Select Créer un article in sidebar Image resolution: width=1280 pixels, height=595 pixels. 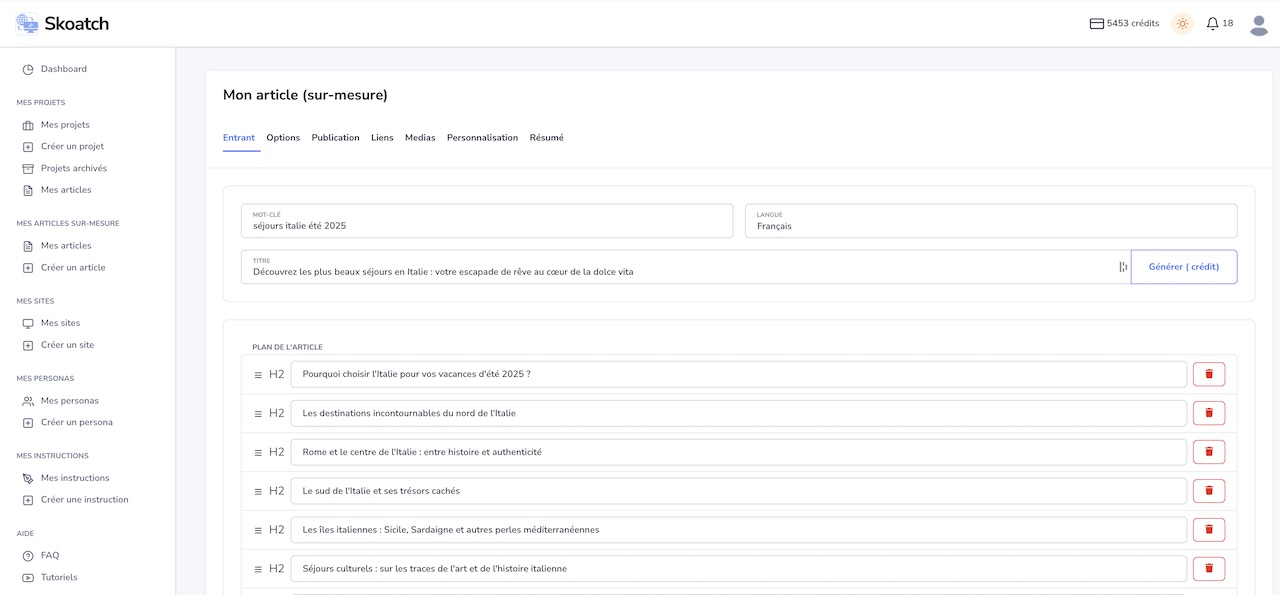click(x=73, y=268)
